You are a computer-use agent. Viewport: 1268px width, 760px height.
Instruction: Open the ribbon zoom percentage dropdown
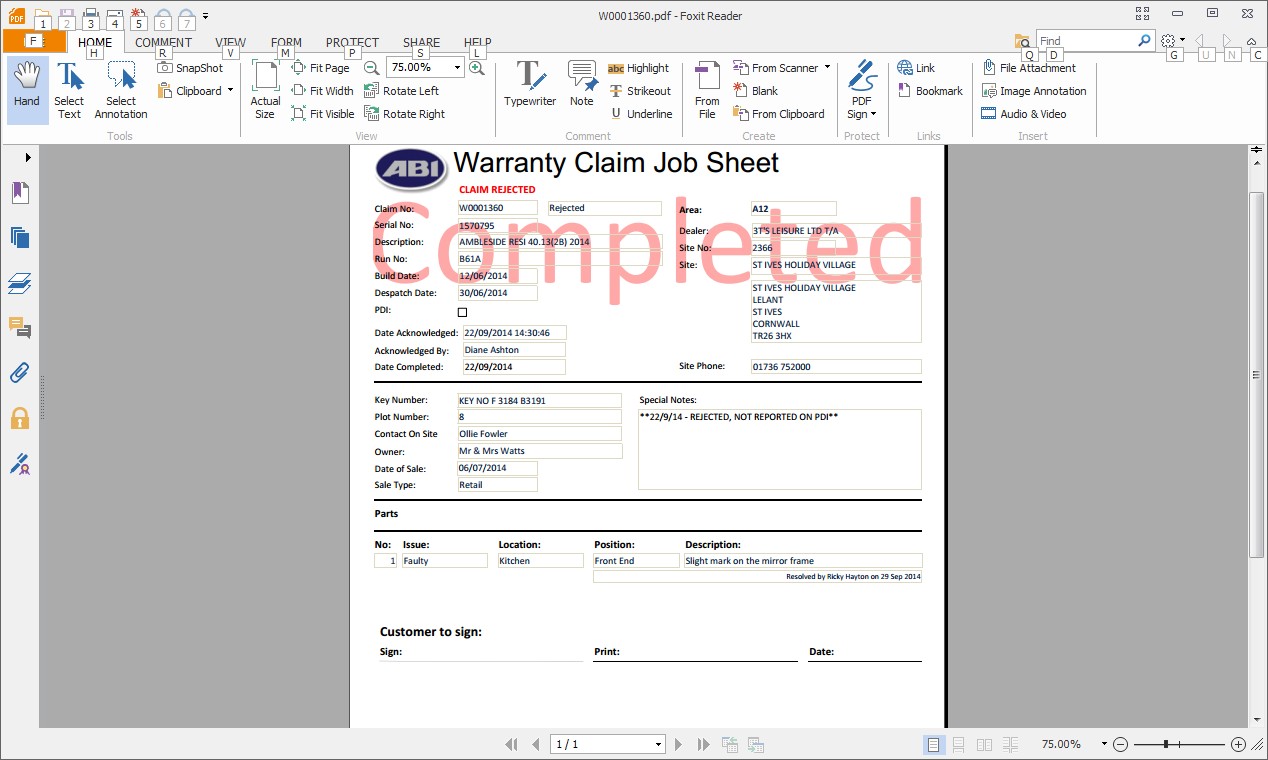point(458,68)
